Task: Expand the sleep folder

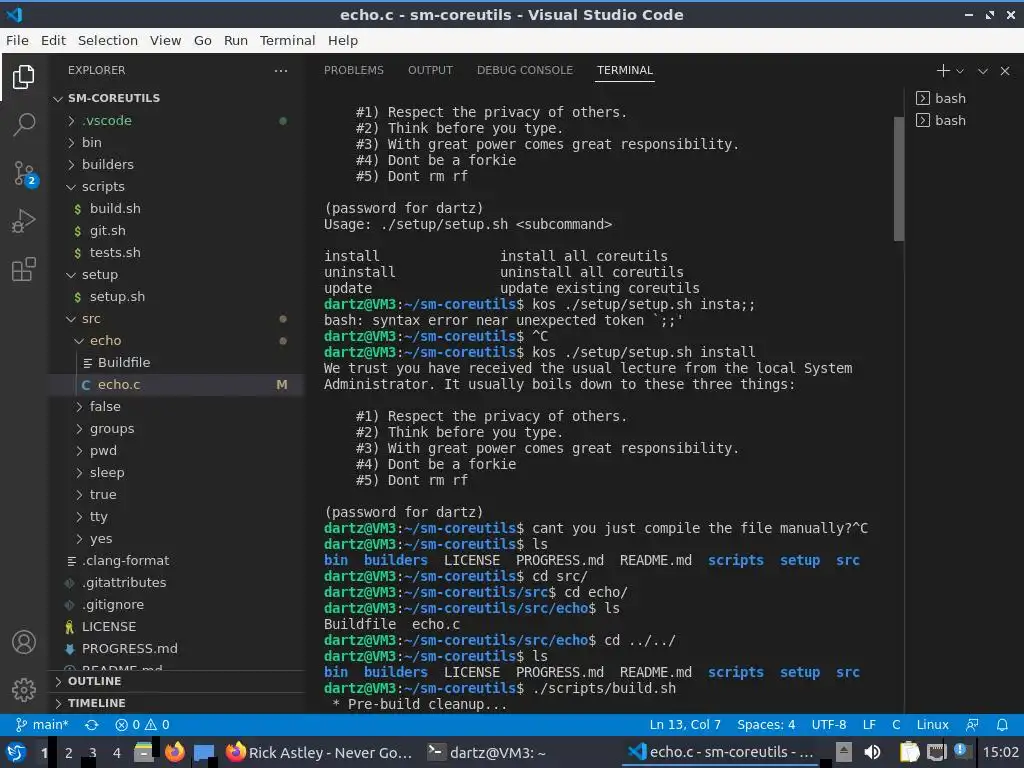Action: (x=176, y=473)
